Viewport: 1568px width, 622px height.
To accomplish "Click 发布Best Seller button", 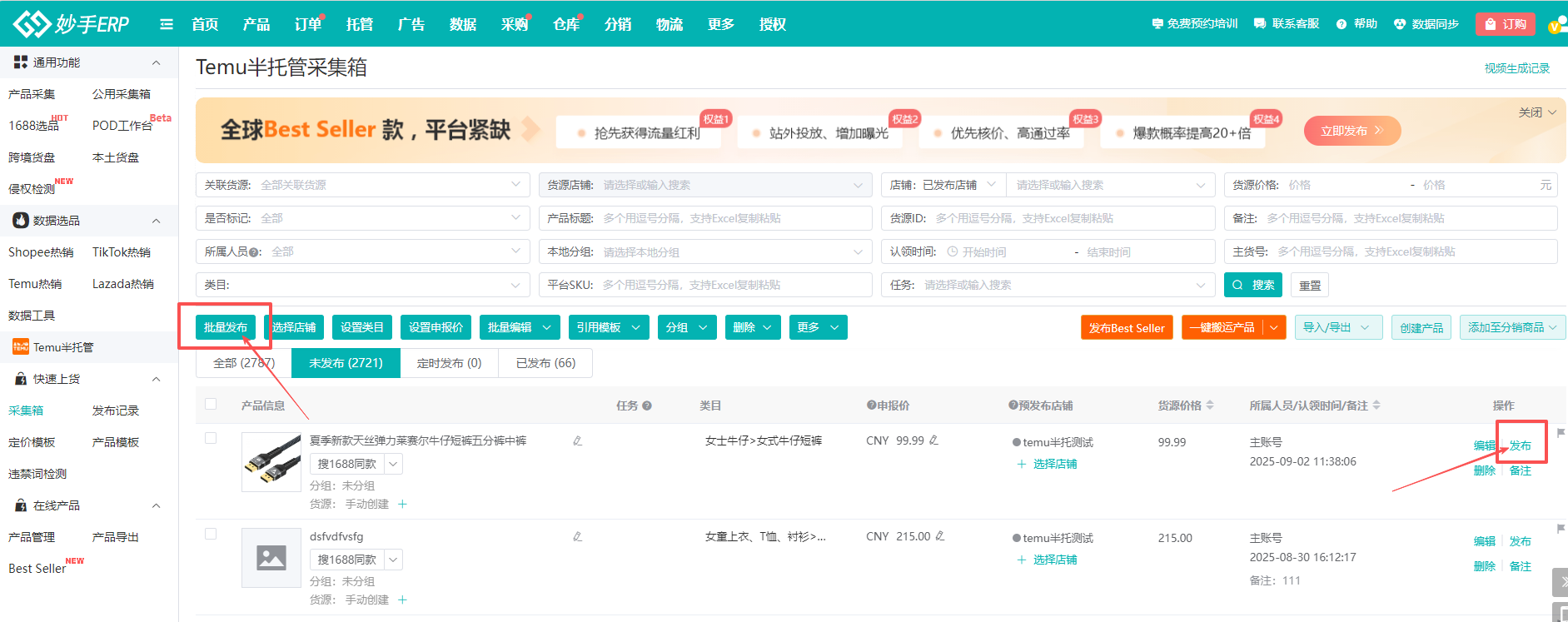I will [1127, 327].
